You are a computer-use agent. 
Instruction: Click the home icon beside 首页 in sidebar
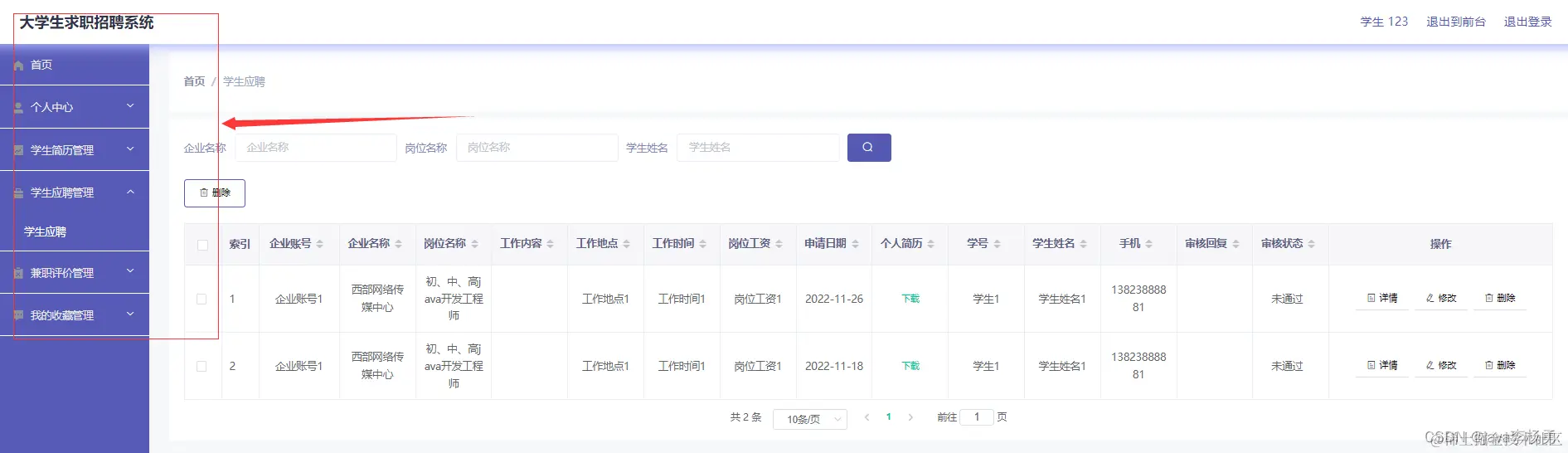pos(18,66)
